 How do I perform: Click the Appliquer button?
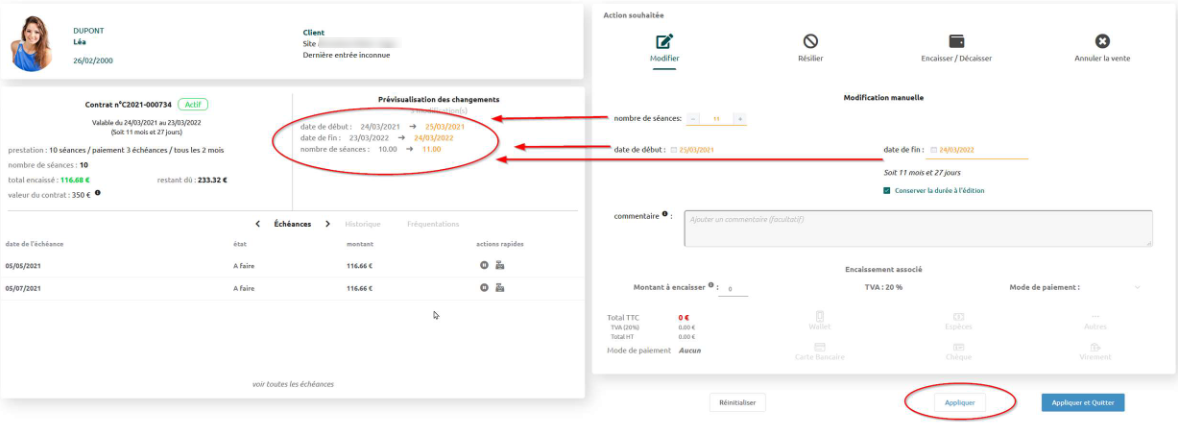960,402
